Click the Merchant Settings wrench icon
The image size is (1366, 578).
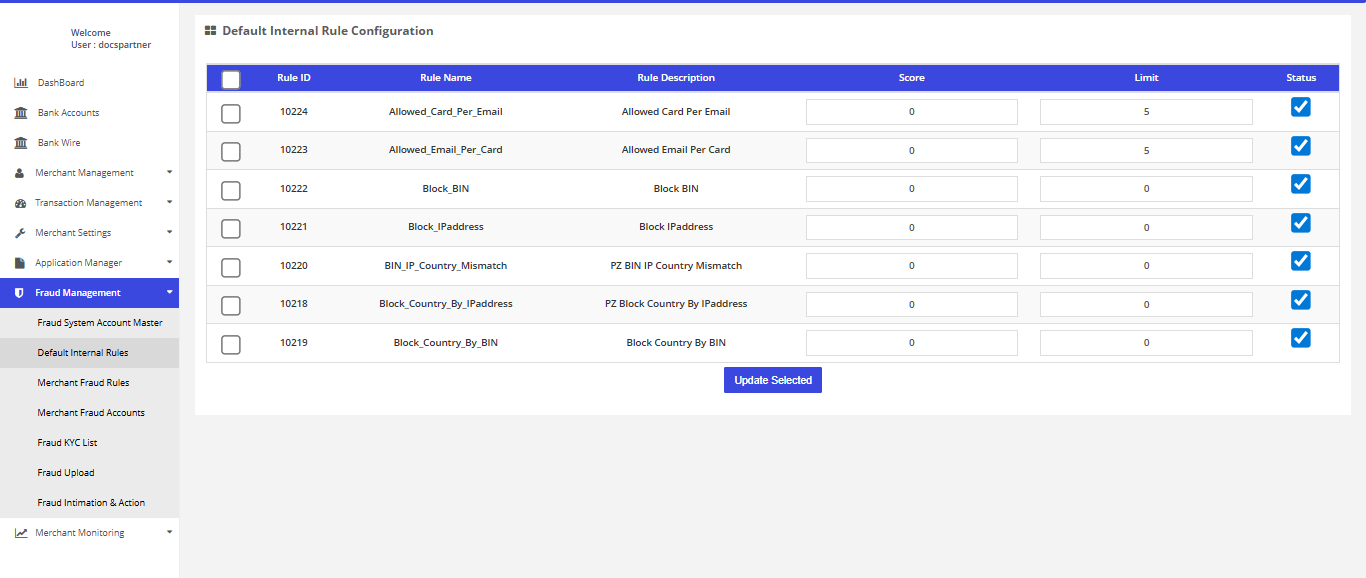click(20, 233)
